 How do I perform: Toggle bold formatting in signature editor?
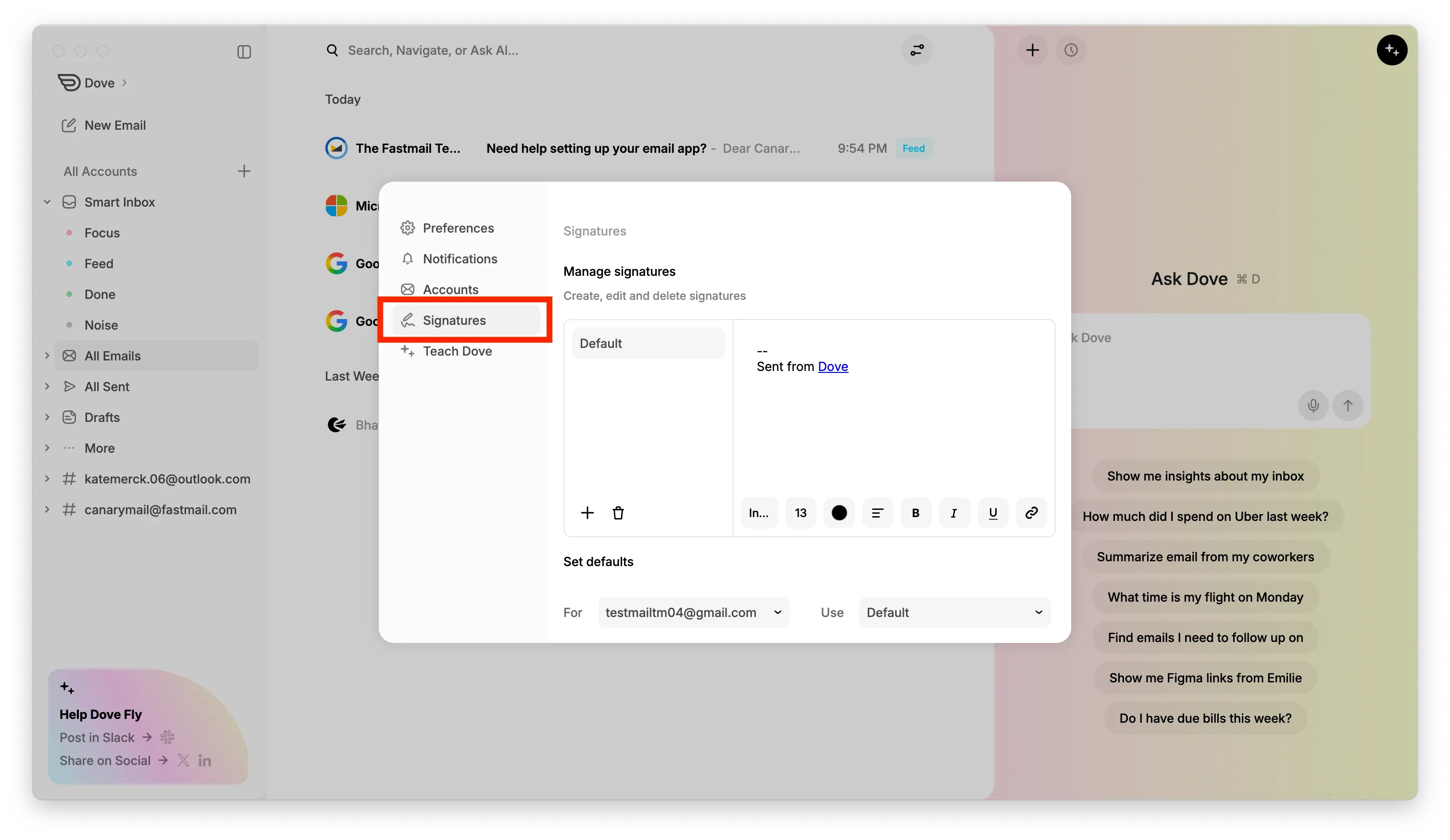pyautogui.click(x=915, y=513)
